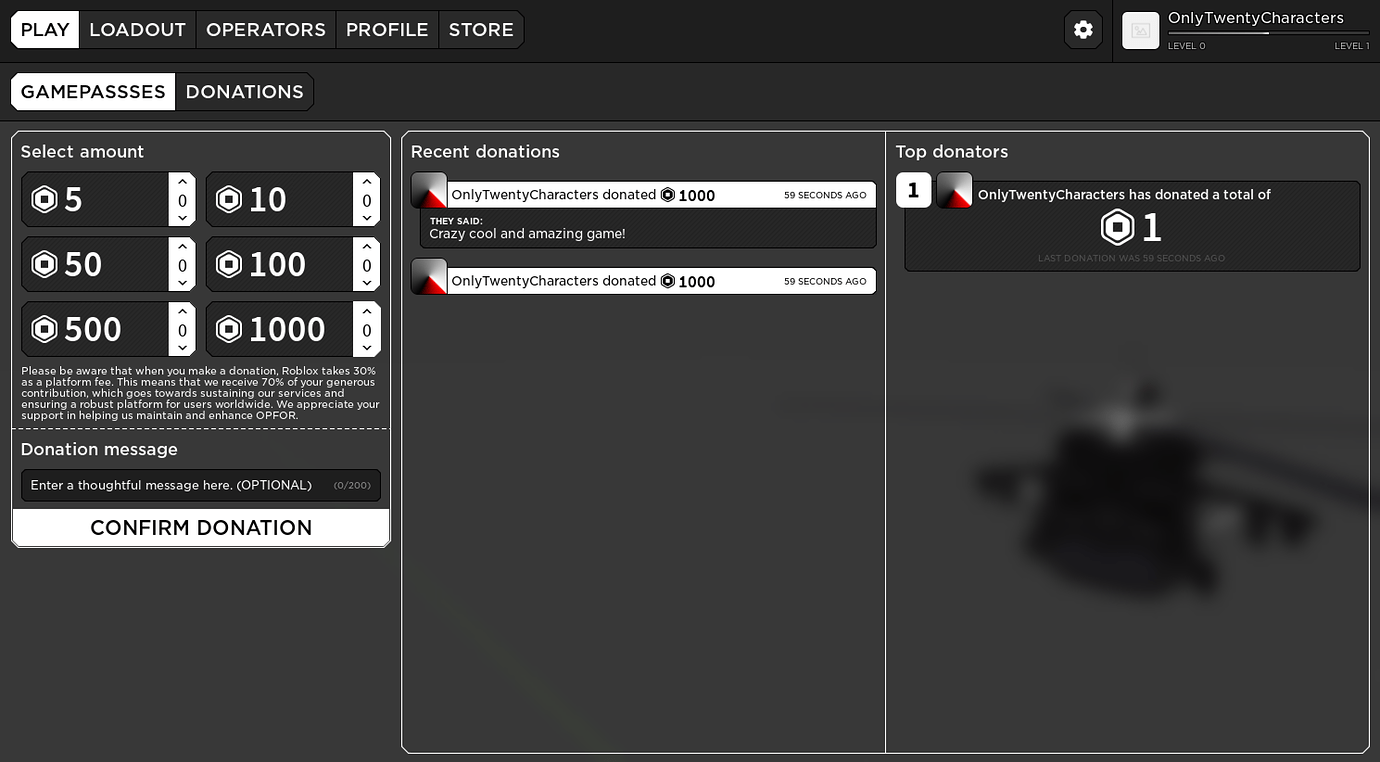Confirm the donation
Viewport: 1380px width, 762px height.
point(201,528)
